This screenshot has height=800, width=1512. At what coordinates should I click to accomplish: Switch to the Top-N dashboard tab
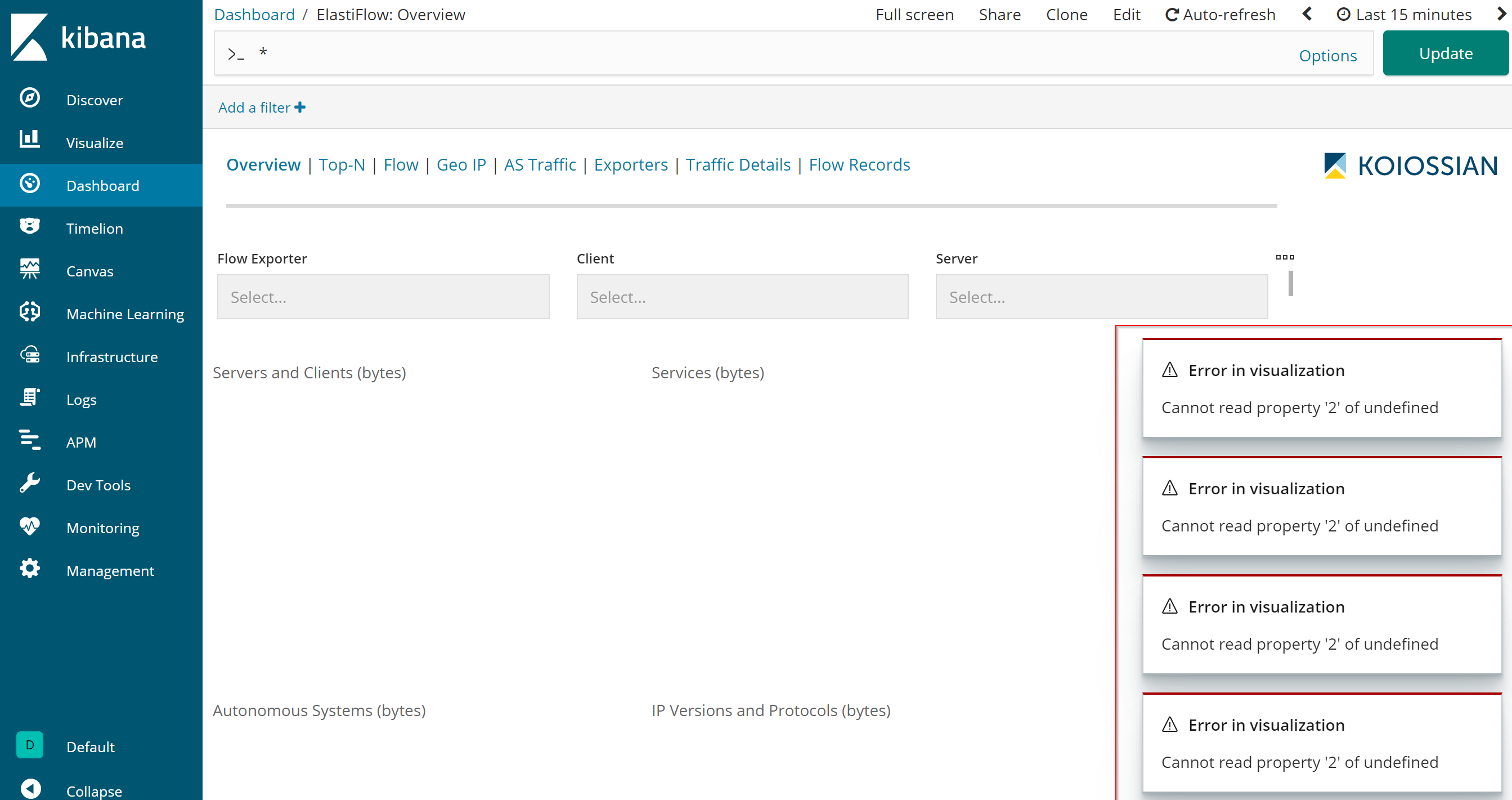click(x=342, y=164)
